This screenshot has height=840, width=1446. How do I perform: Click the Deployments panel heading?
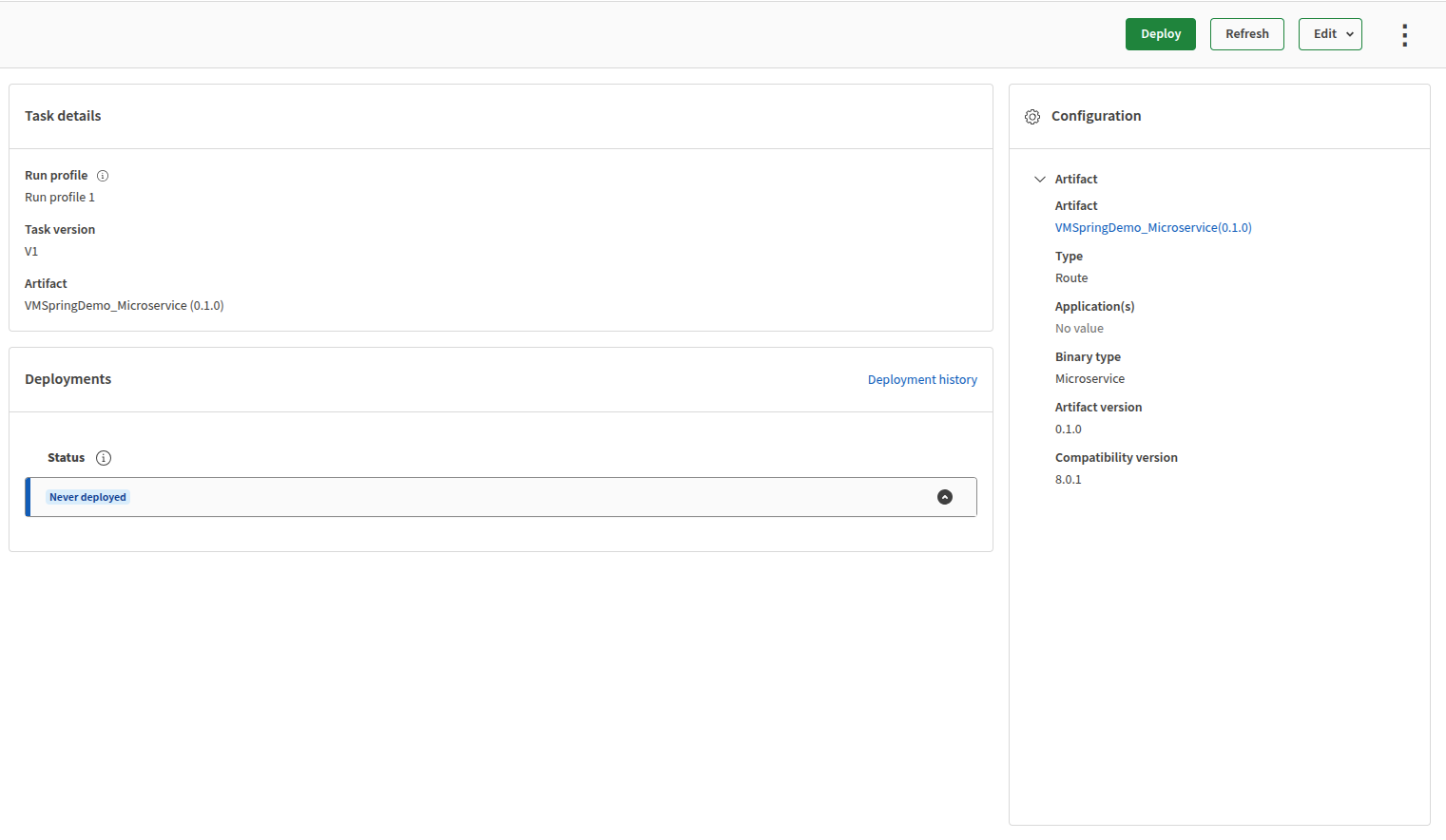coord(67,379)
